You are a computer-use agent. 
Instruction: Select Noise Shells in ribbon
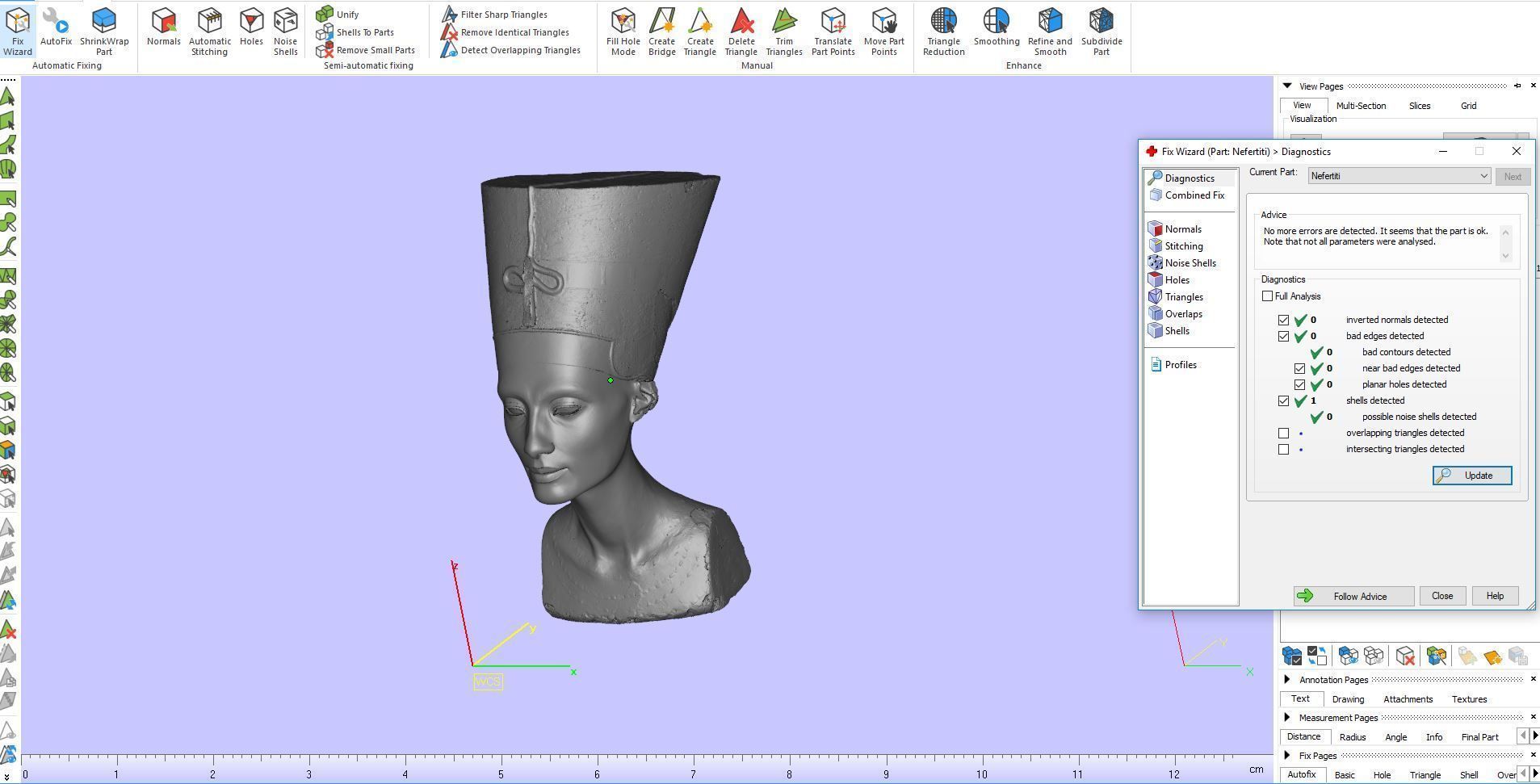click(x=286, y=31)
